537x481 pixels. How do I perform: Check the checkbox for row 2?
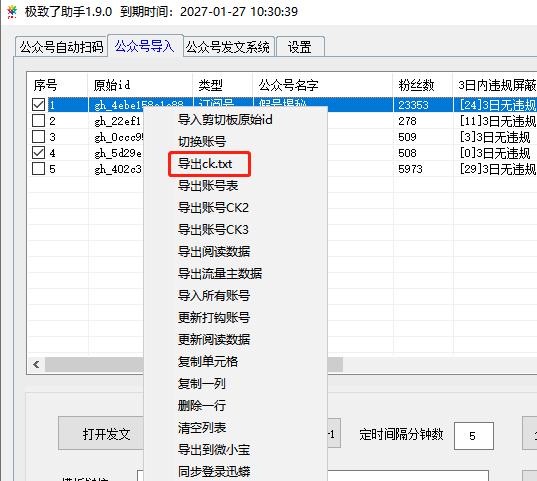pyautogui.click(x=38, y=121)
